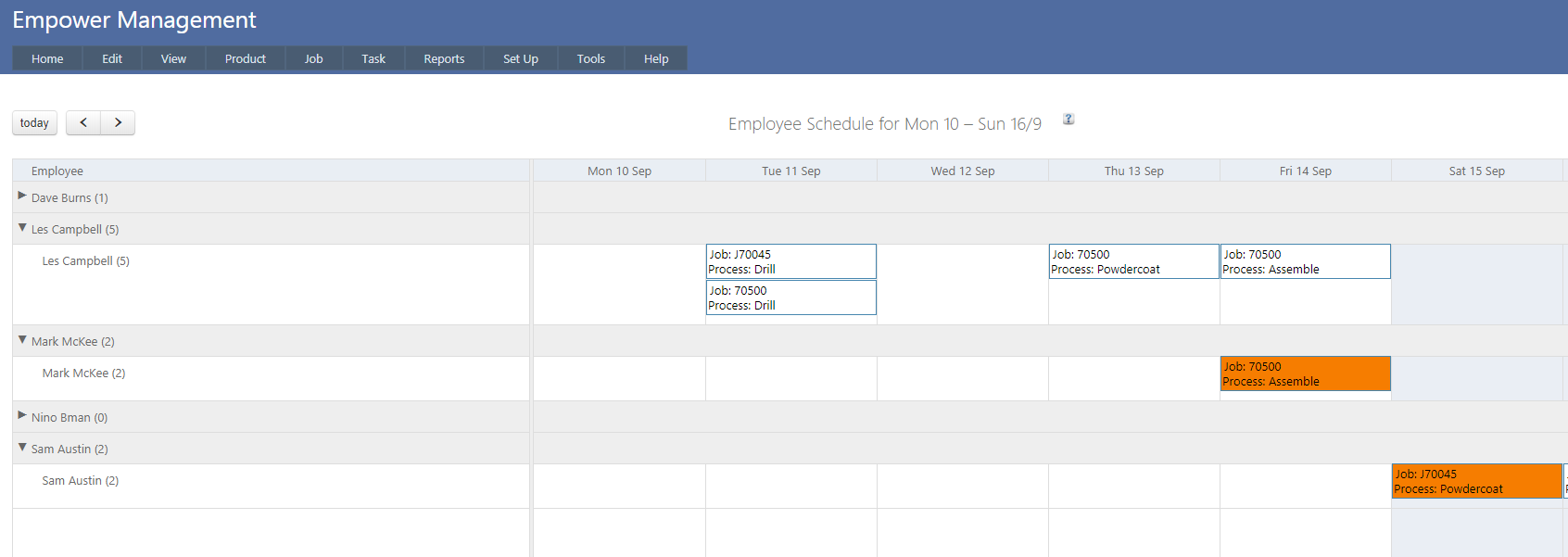This screenshot has height=557, width=1568.
Task: Open the Reports menu
Action: coord(444,58)
